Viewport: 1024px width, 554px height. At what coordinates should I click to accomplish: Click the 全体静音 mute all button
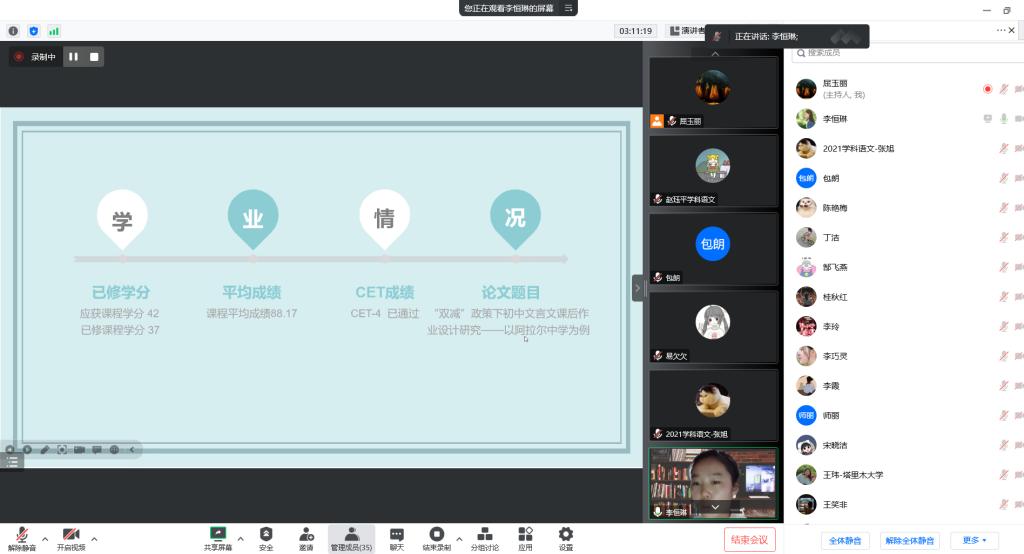click(x=847, y=541)
